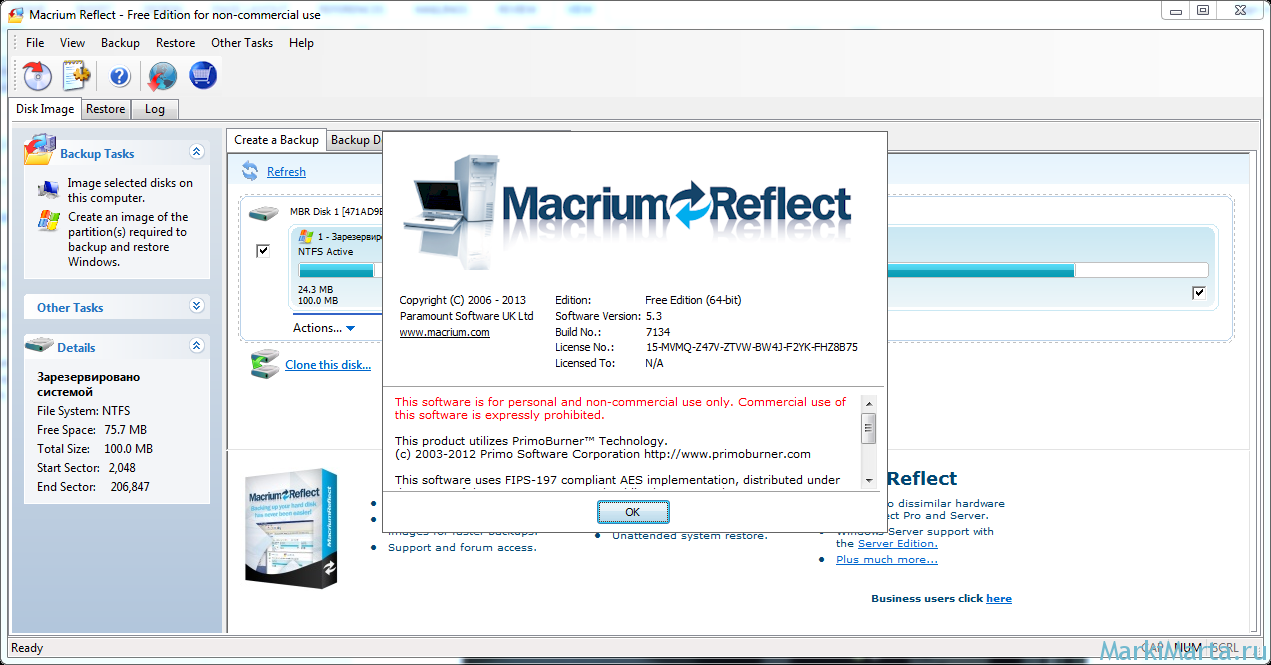Select the Create a Backup tab
1271x665 pixels.
point(277,140)
